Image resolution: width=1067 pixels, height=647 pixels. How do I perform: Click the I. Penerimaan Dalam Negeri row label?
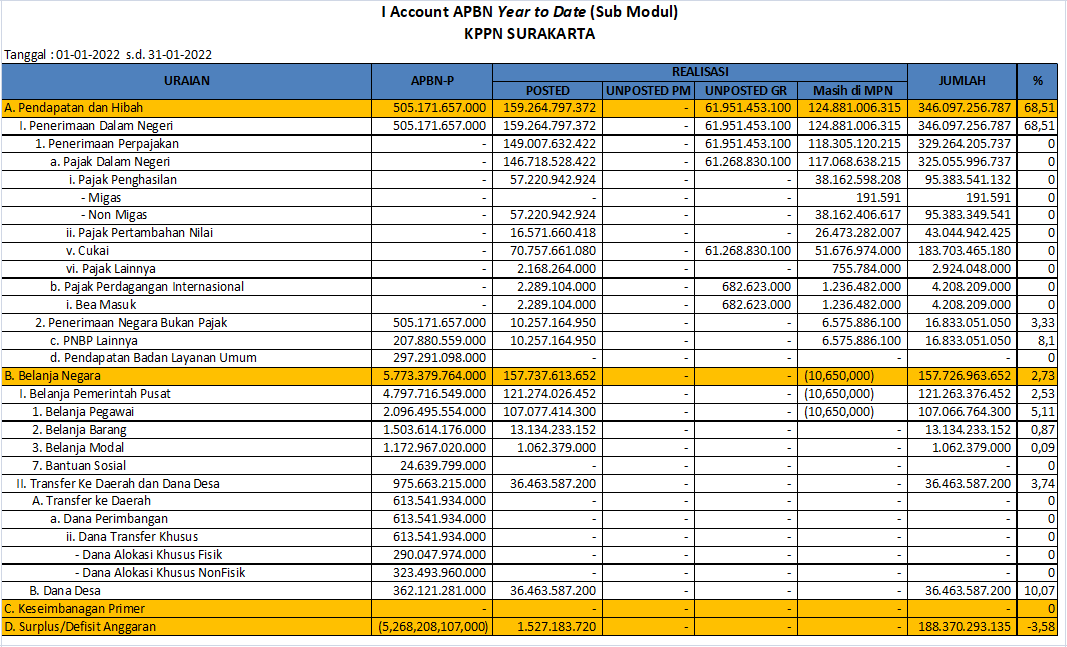(96, 126)
